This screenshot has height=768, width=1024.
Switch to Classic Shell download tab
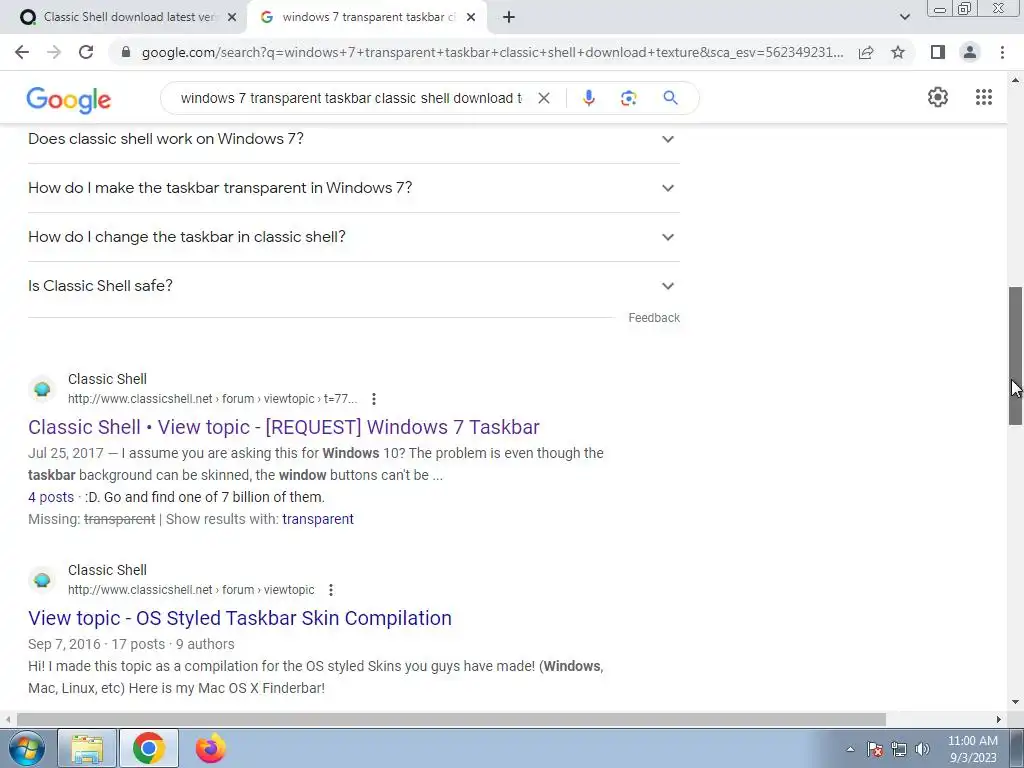129,17
